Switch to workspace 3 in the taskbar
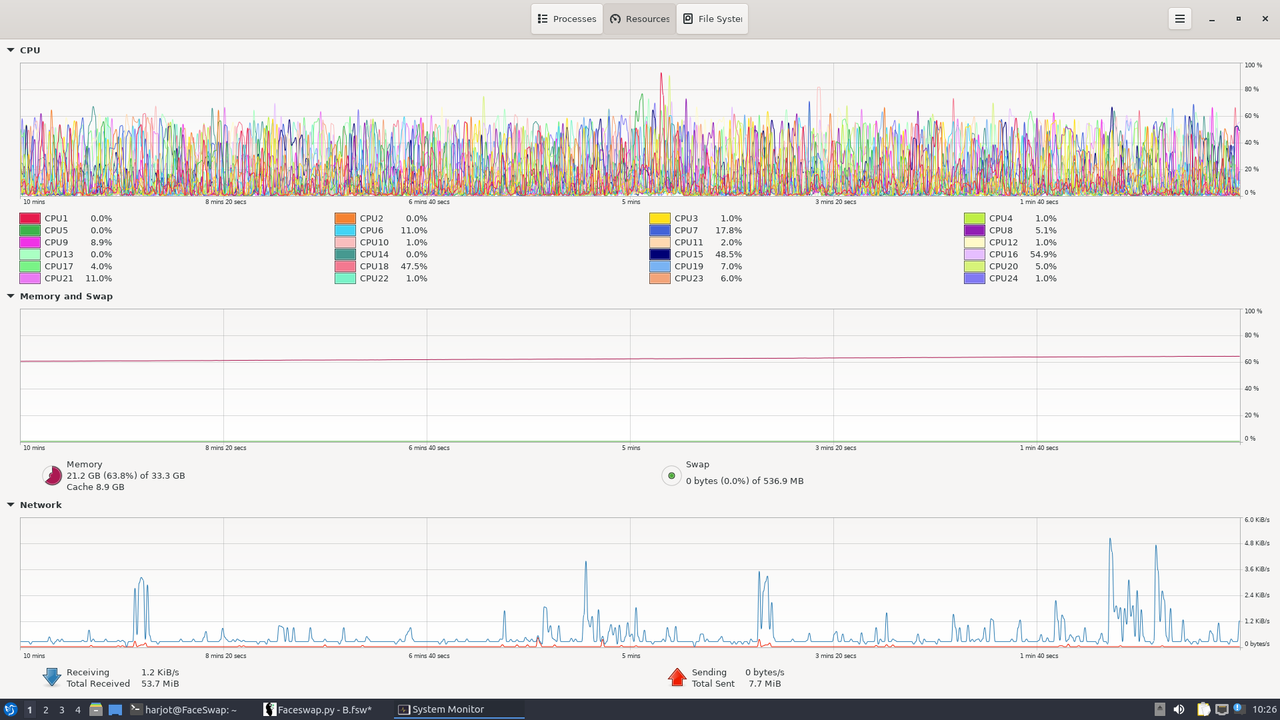This screenshot has width=1280, height=720. pyautogui.click(x=62, y=710)
